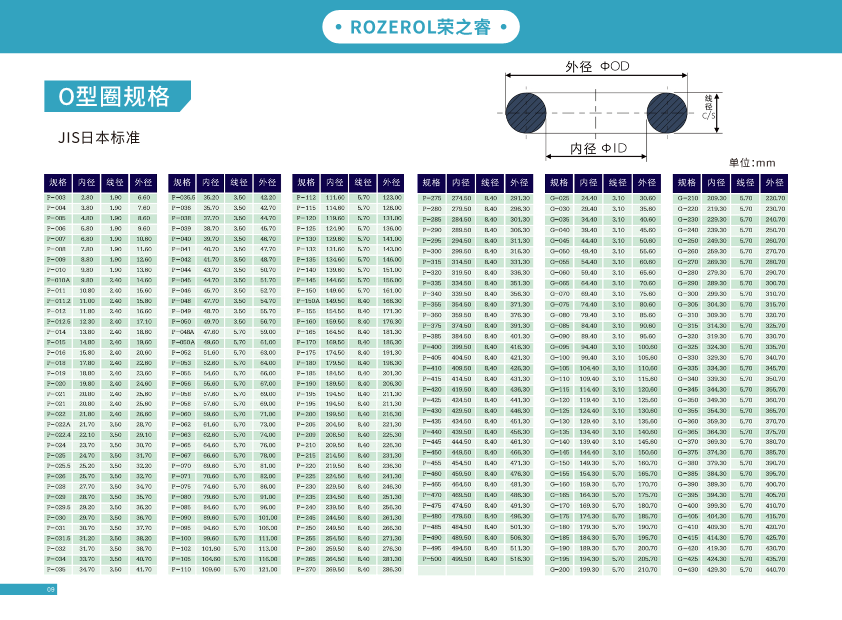Select the G-430 spec cell
This screenshot has height=620, width=842.
click(688, 569)
